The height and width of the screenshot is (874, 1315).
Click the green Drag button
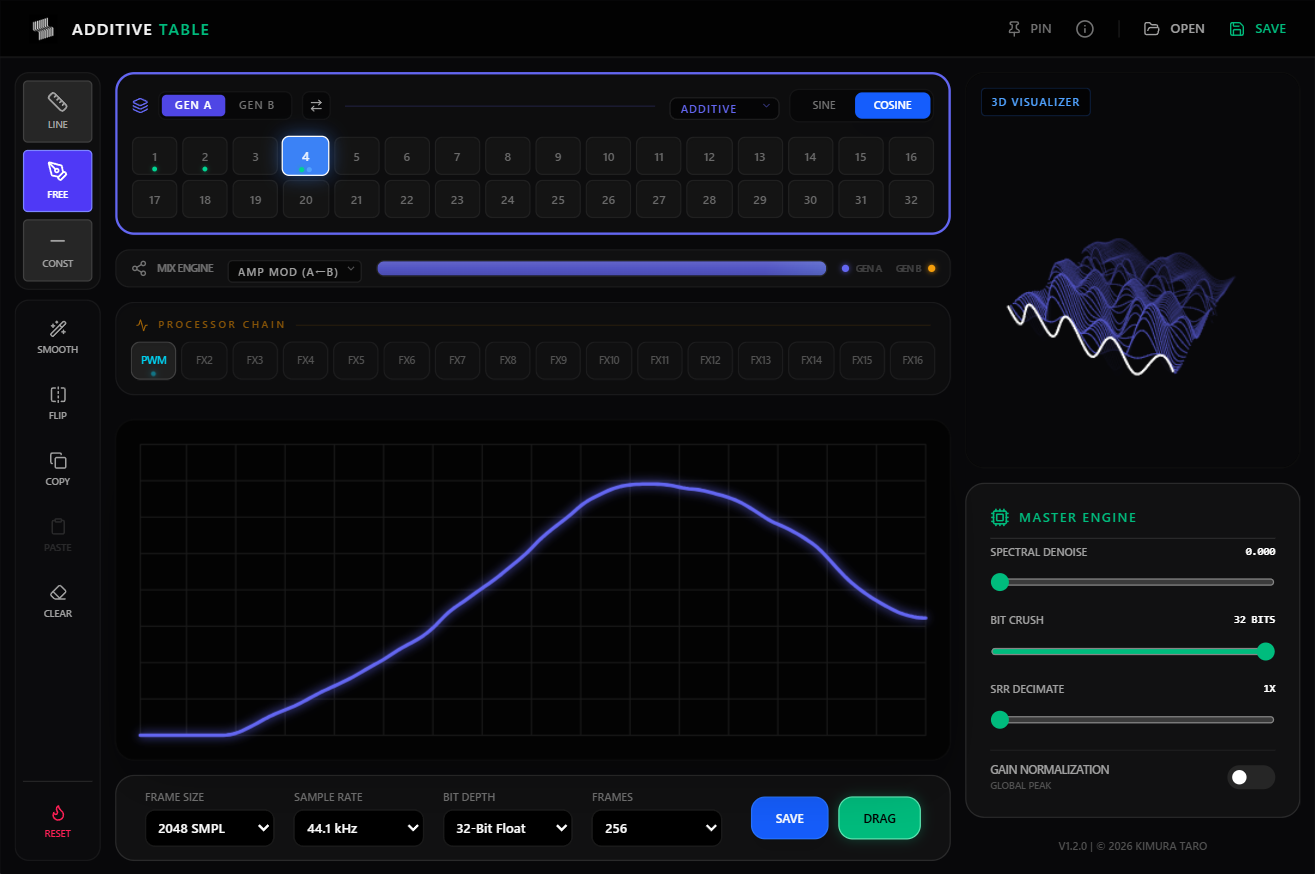(x=879, y=818)
